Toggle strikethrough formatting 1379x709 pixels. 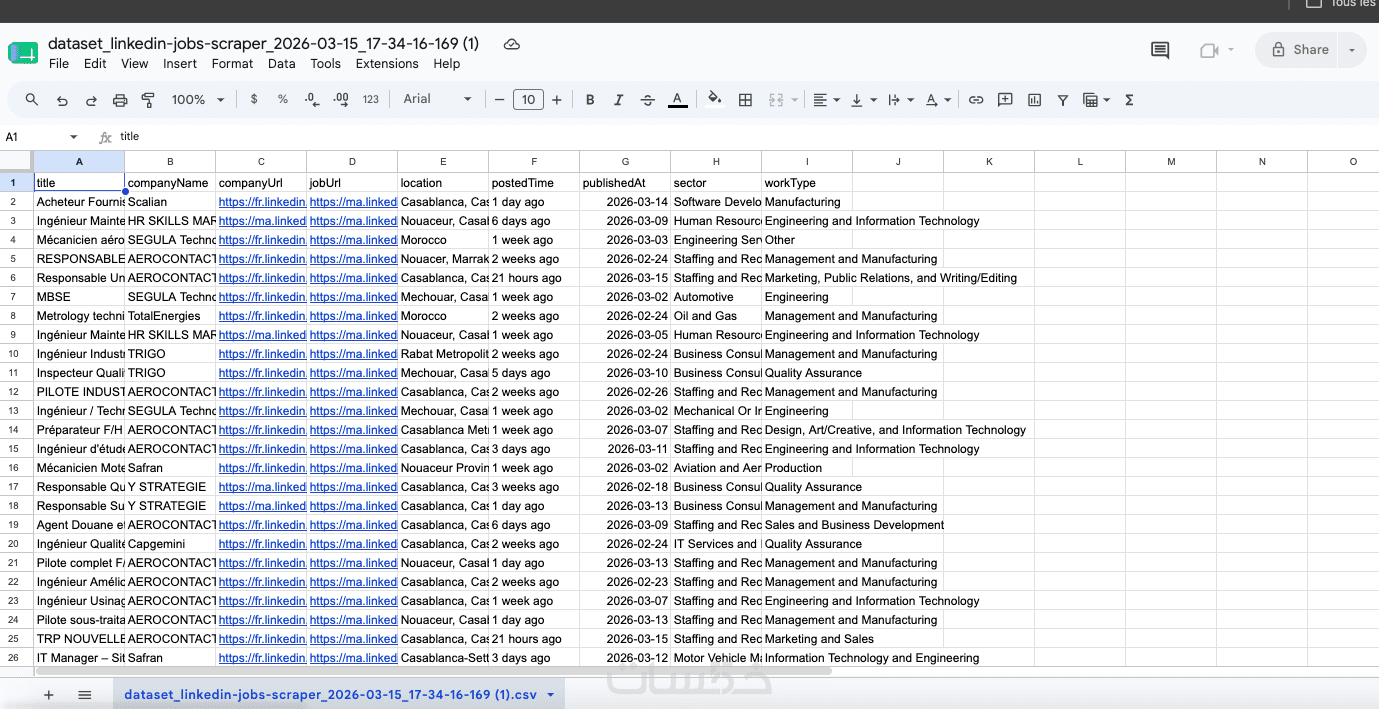pyautogui.click(x=648, y=100)
